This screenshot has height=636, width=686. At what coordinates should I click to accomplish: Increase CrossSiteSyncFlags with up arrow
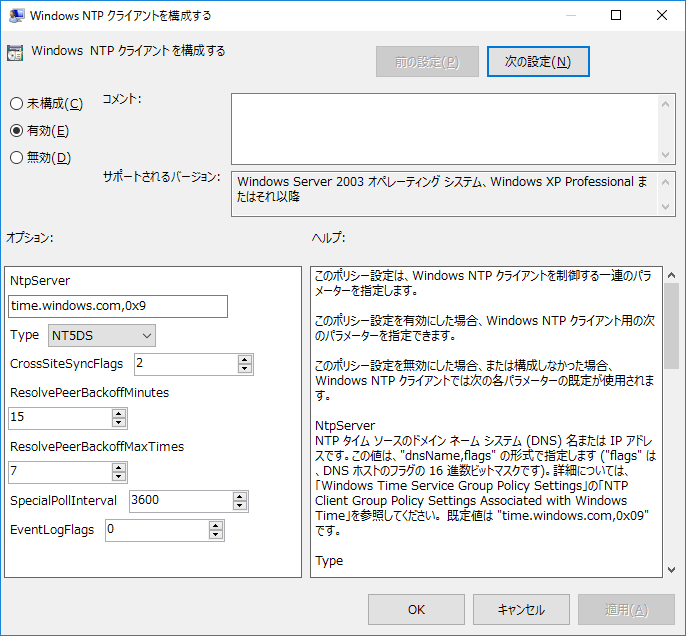[245, 360]
